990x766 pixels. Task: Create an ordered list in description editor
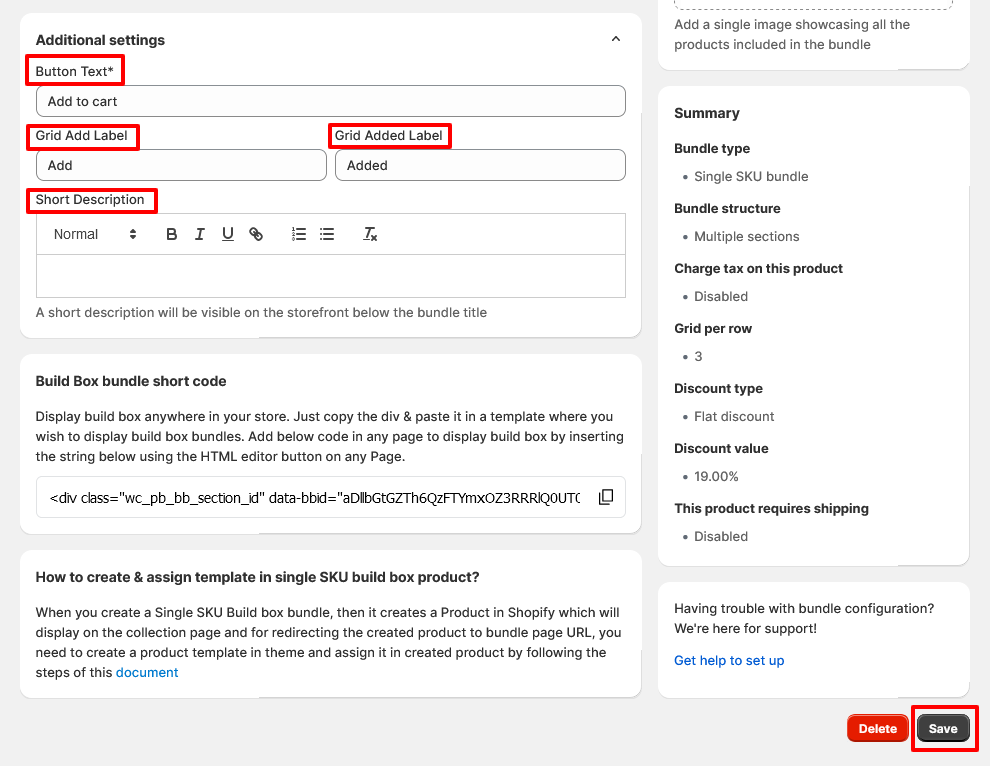point(298,233)
